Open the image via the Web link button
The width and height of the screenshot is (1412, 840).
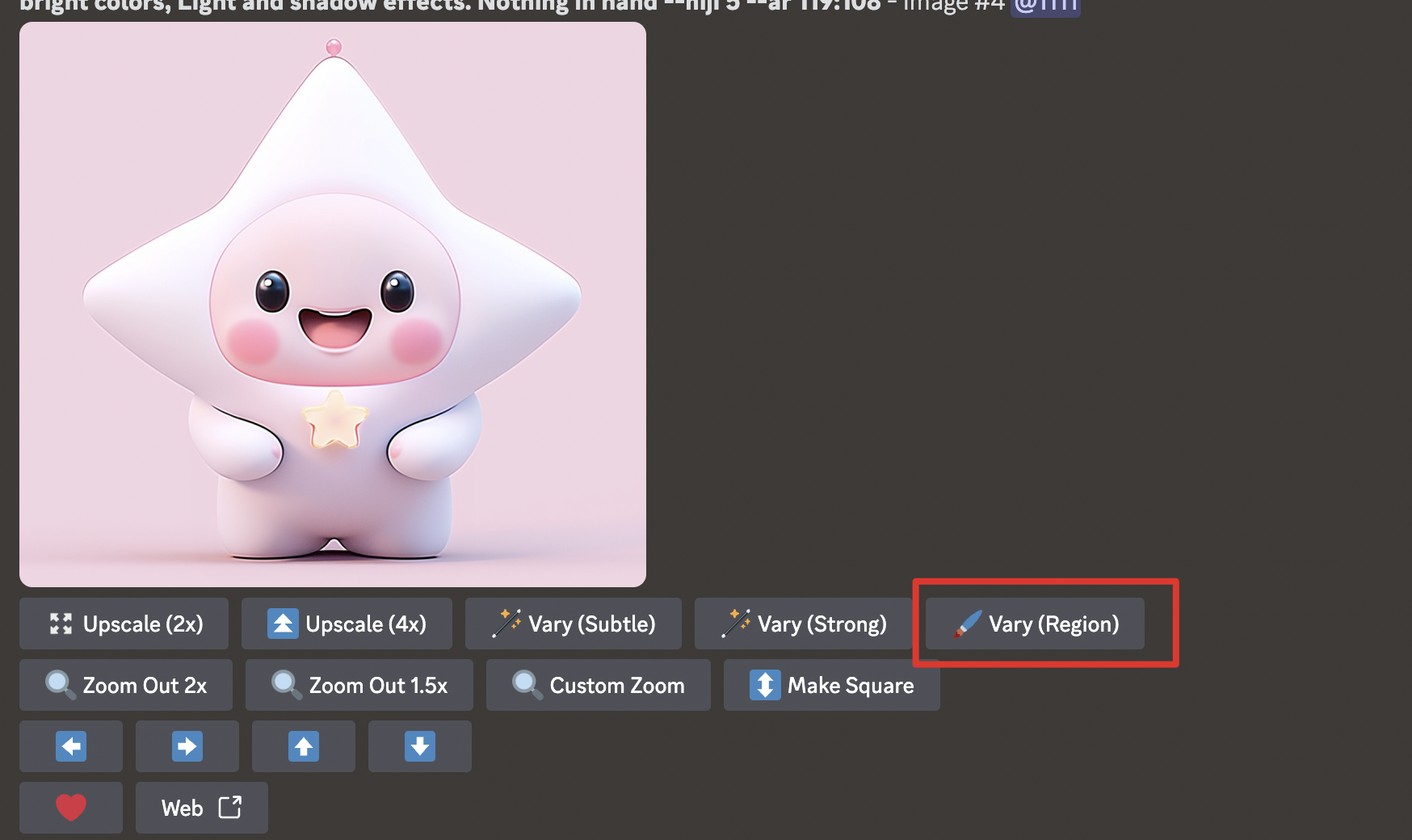[202, 808]
